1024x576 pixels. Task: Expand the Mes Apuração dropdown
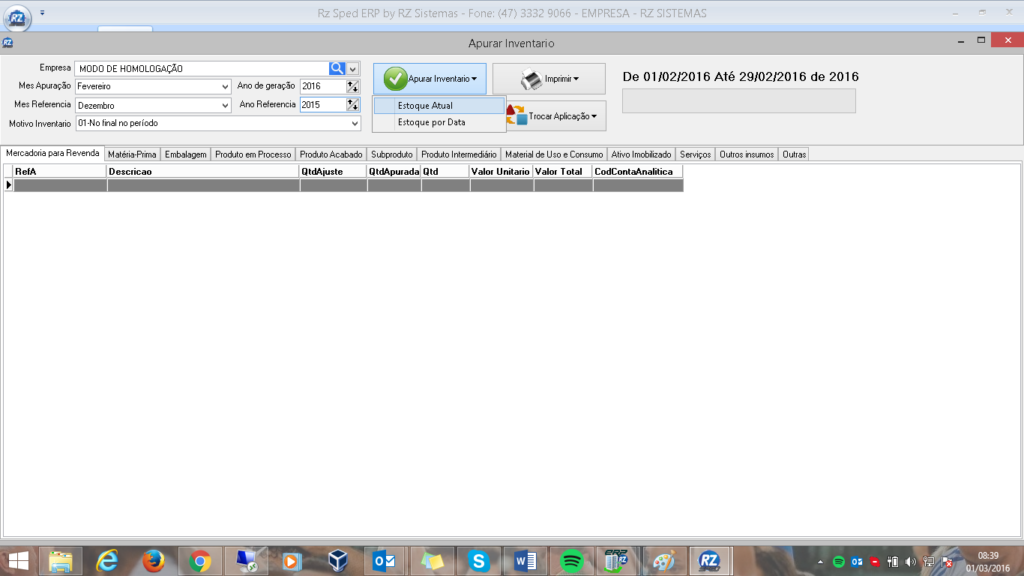point(225,87)
